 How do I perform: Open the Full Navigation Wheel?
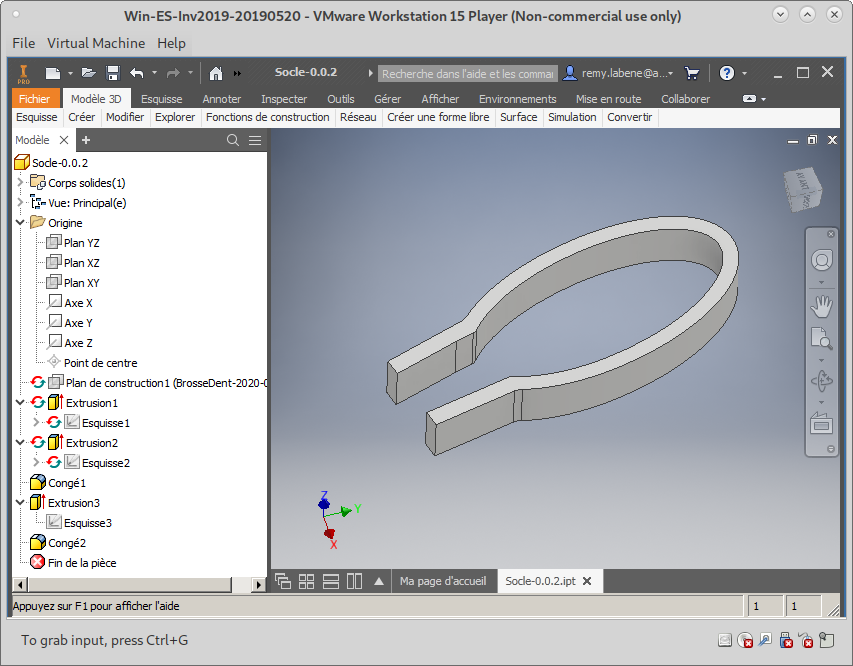(821, 260)
